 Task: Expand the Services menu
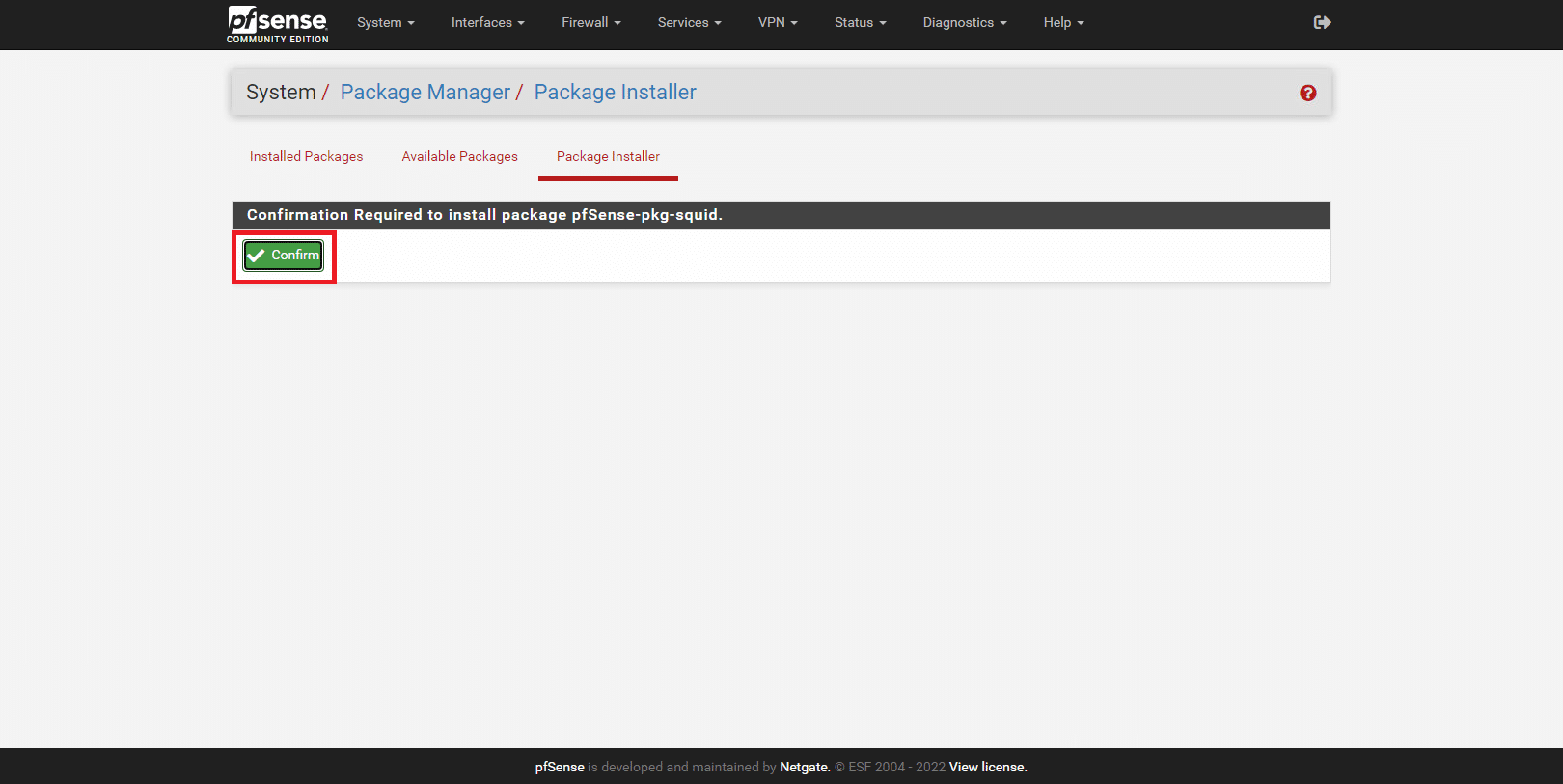click(x=690, y=22)
